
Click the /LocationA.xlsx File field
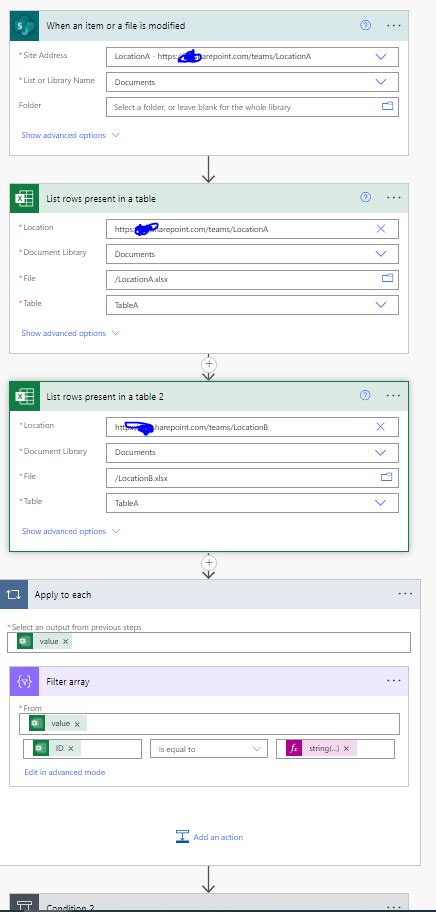tap(252, 279)
